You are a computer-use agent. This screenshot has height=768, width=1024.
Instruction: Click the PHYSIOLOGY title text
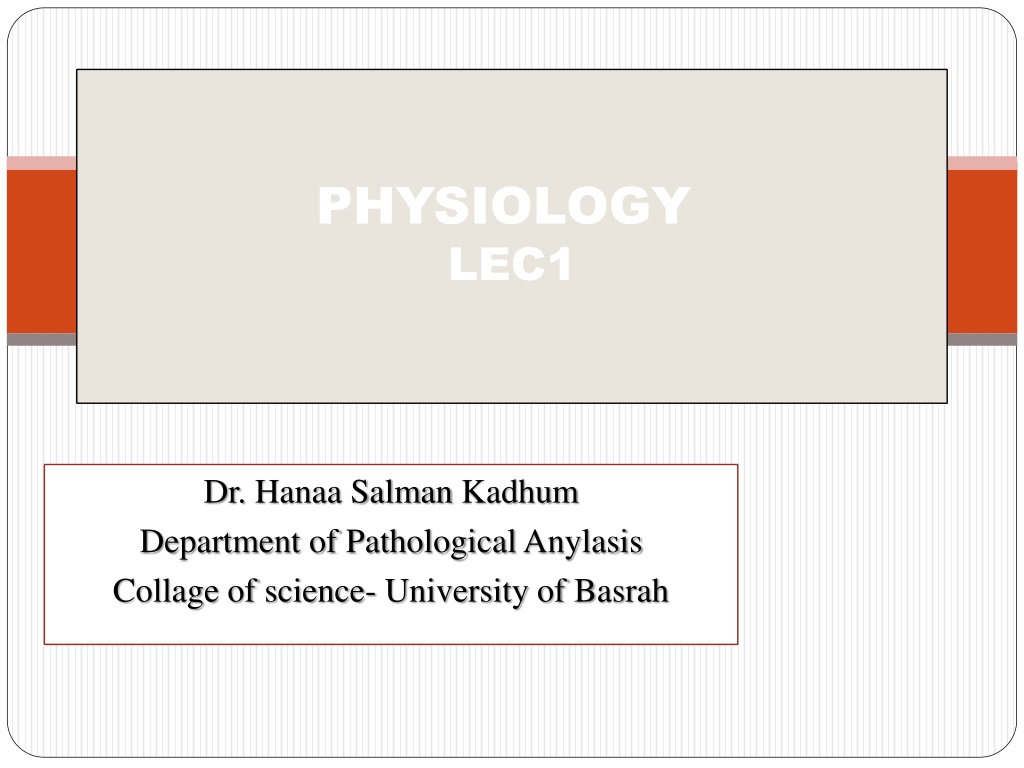(504, 205)
